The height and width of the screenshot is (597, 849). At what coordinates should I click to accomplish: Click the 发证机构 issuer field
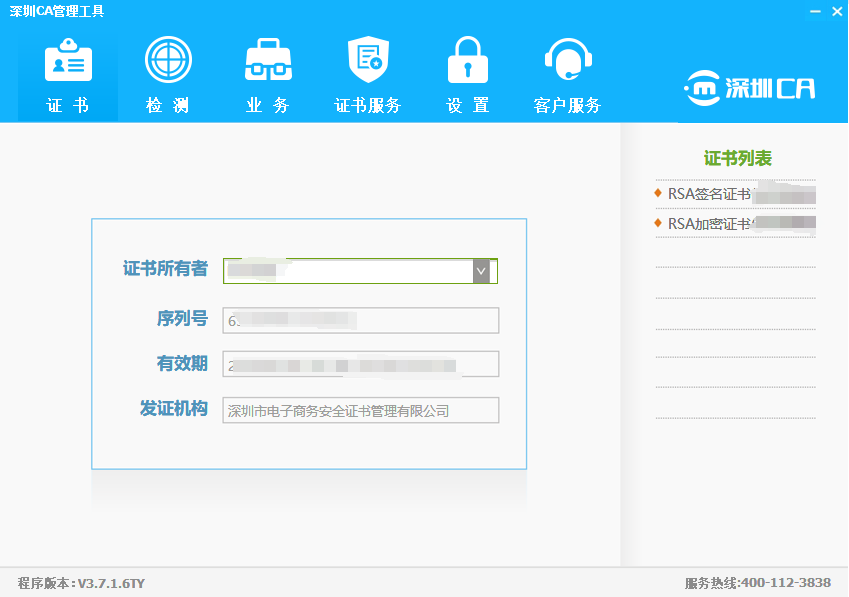[x=360, y=410]
